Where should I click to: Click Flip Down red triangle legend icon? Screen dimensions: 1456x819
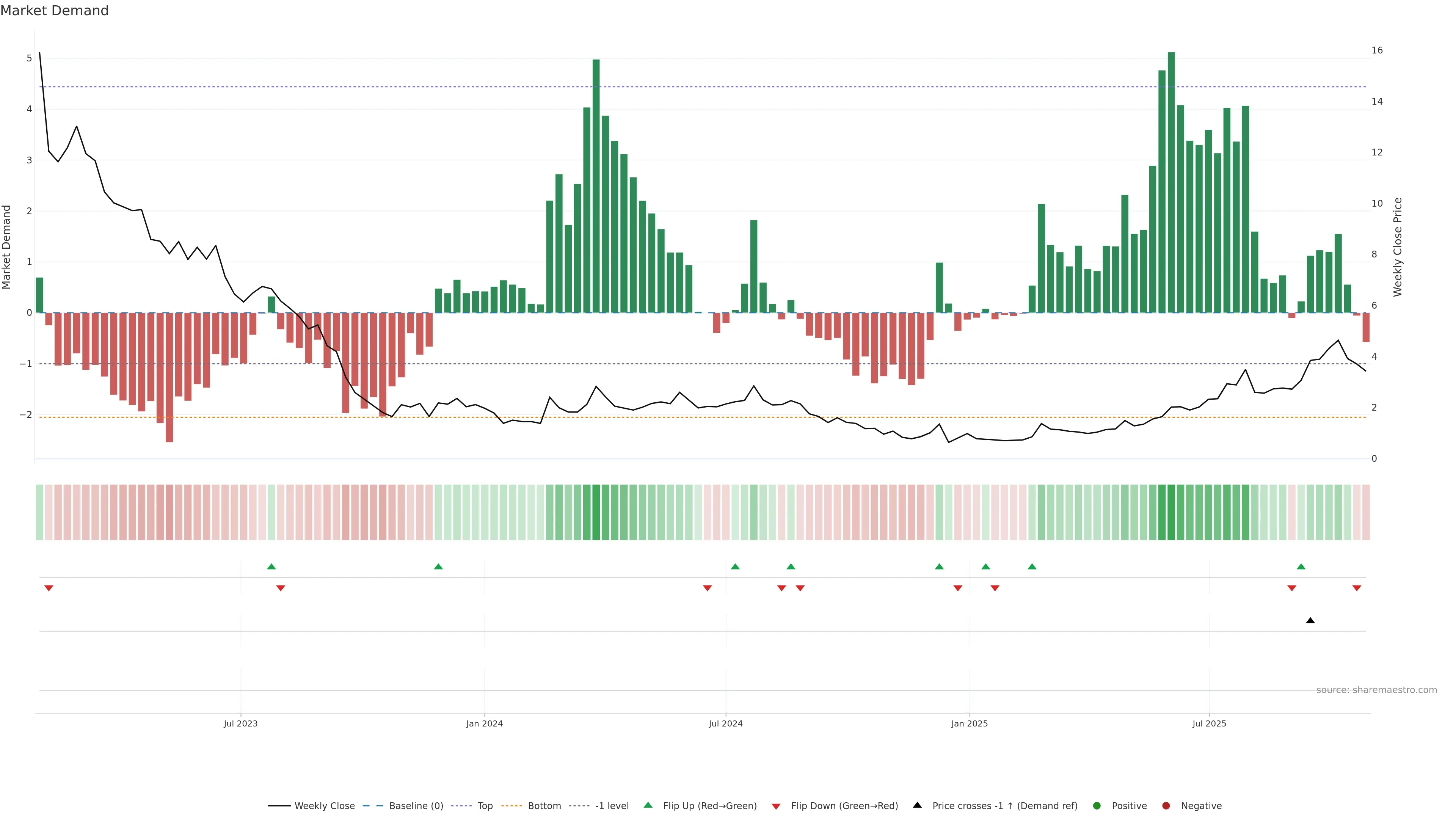pos(776,806)
